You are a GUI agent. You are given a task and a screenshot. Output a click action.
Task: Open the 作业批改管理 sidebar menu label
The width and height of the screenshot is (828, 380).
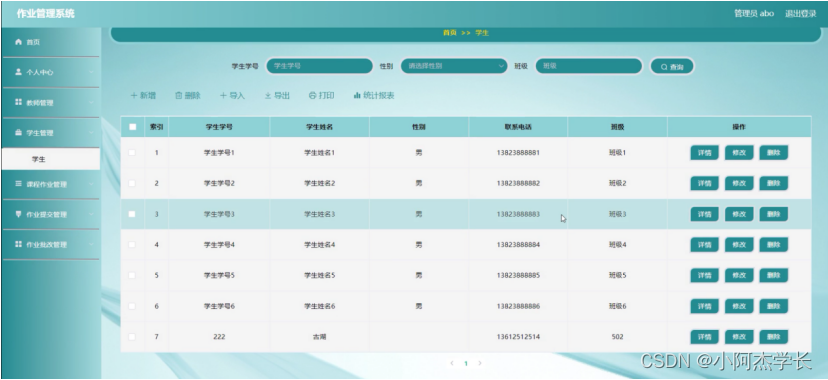(x=47, y=244)
